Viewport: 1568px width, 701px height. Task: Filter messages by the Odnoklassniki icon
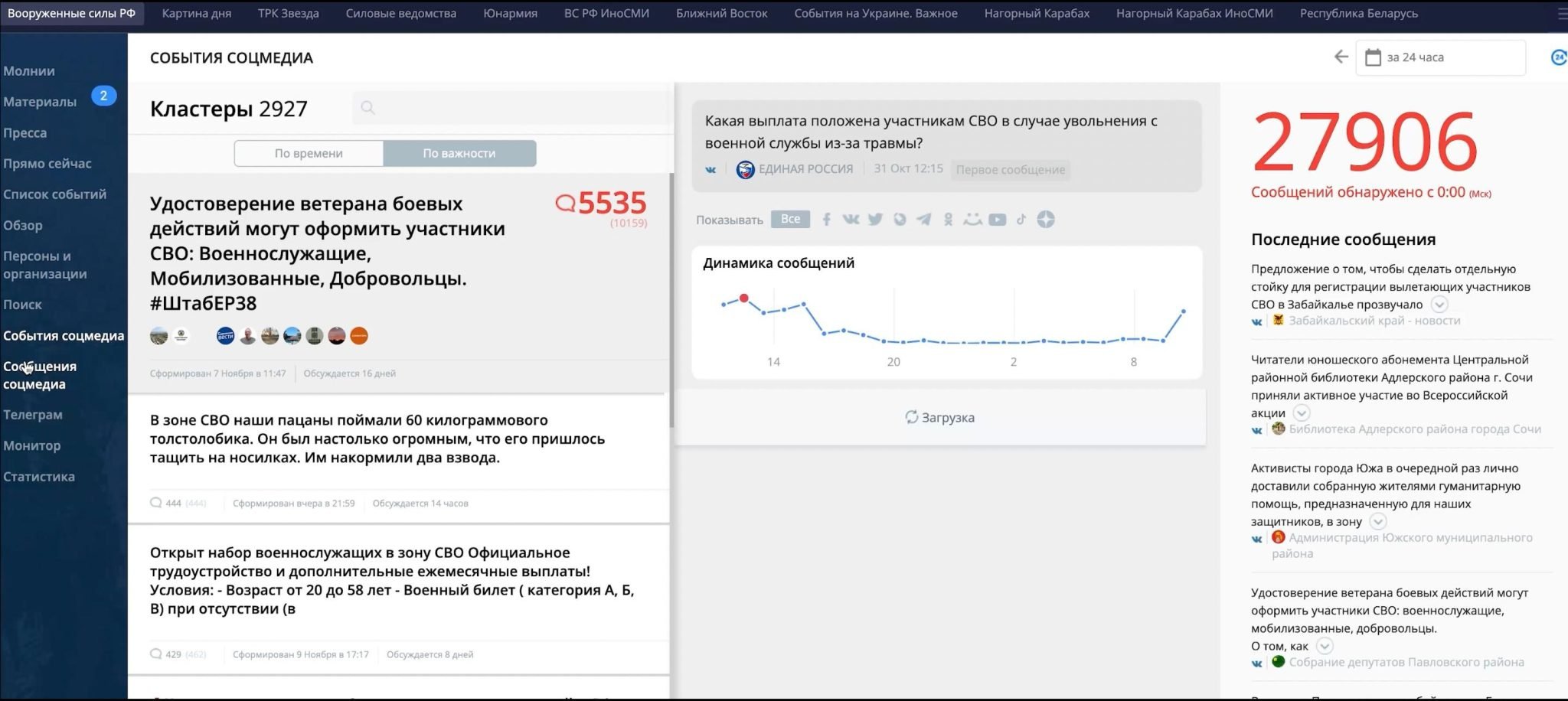[x=948, y=220]
